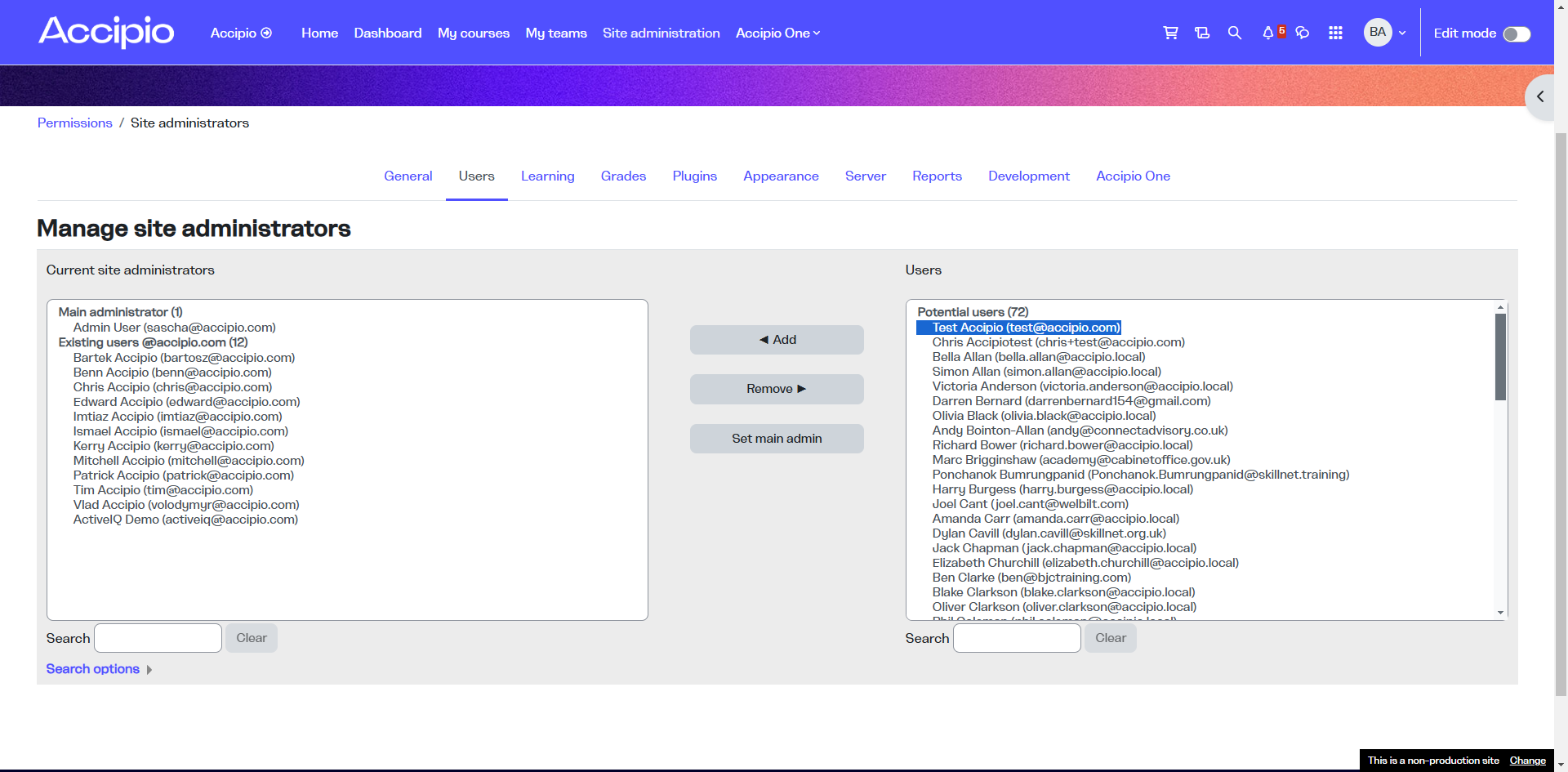Select Elizabeth Churchill in potential users

point(1085,563)
